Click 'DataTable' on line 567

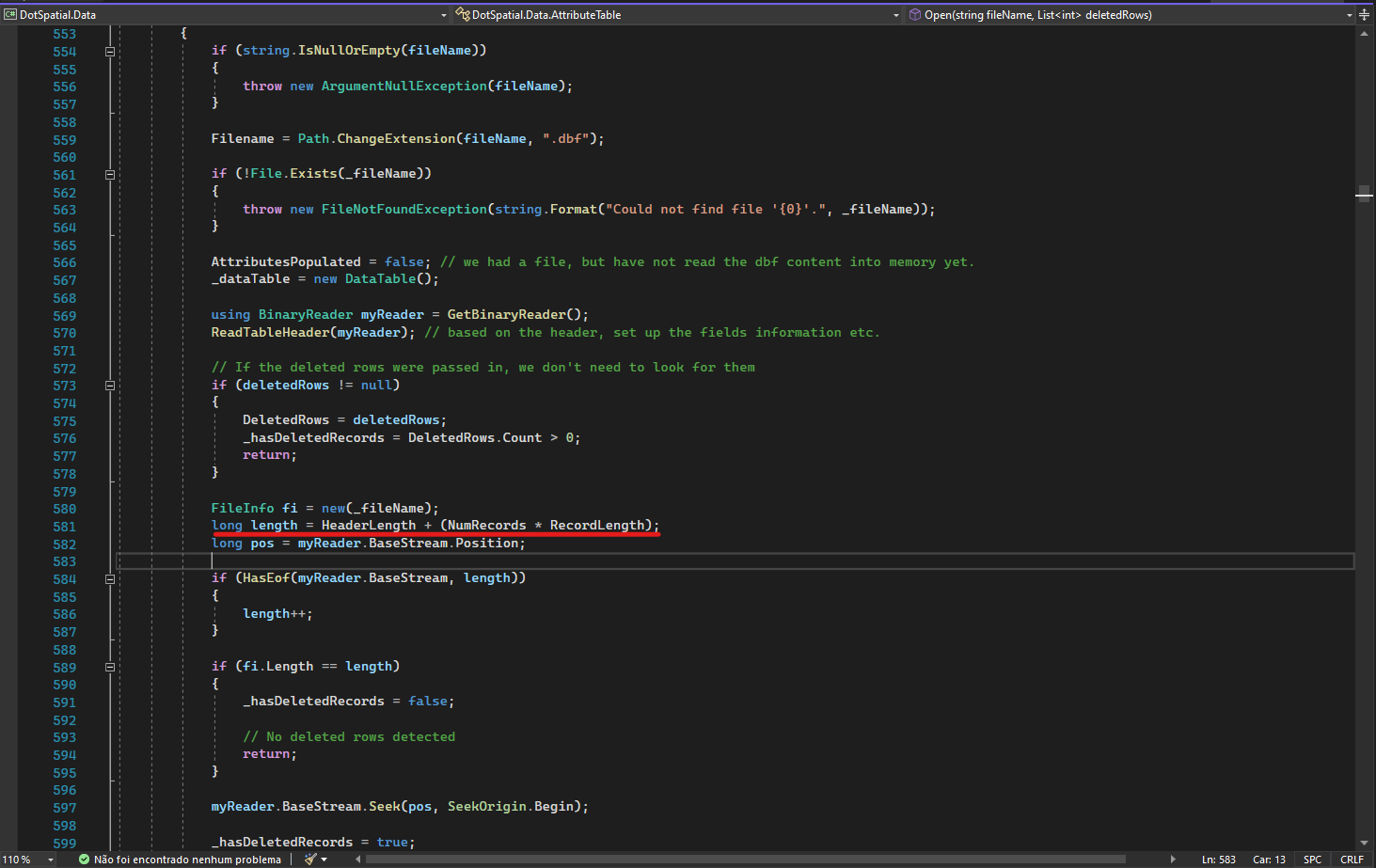click(381, 278)
